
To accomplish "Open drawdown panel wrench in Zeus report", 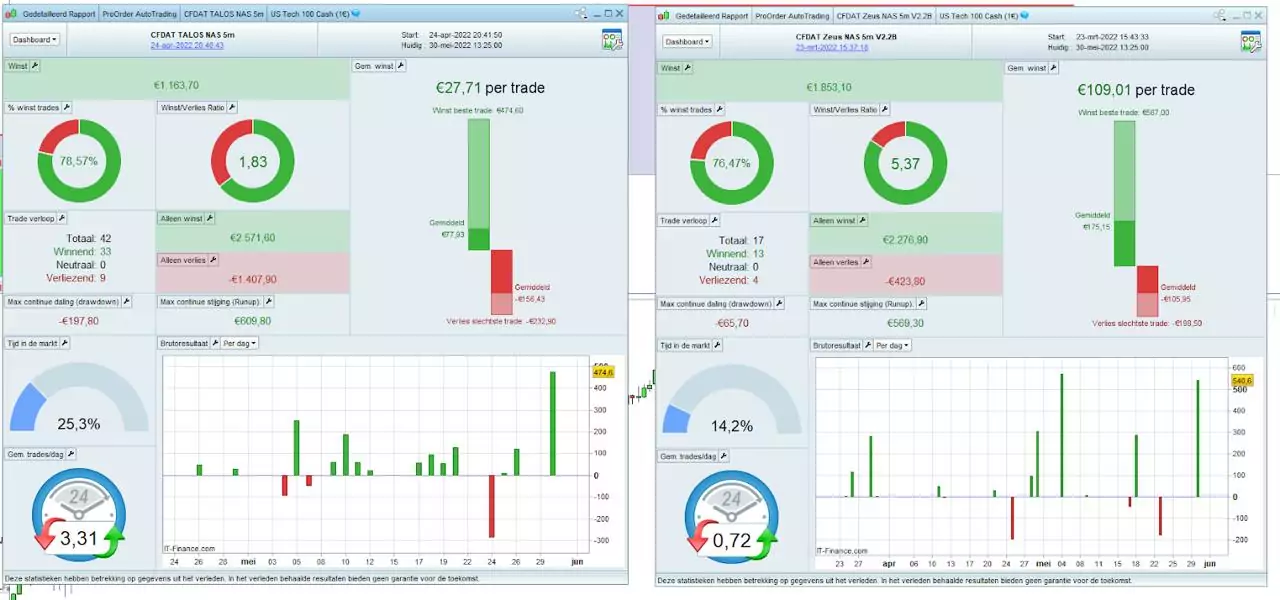I will click(x=778, y=303).
